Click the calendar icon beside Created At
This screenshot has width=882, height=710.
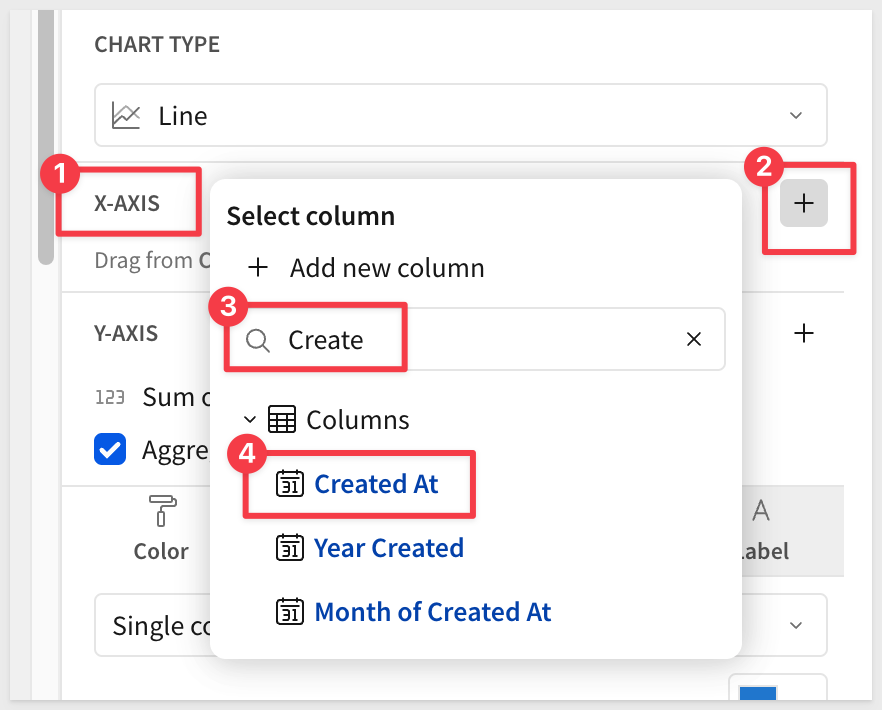point(289,484)
